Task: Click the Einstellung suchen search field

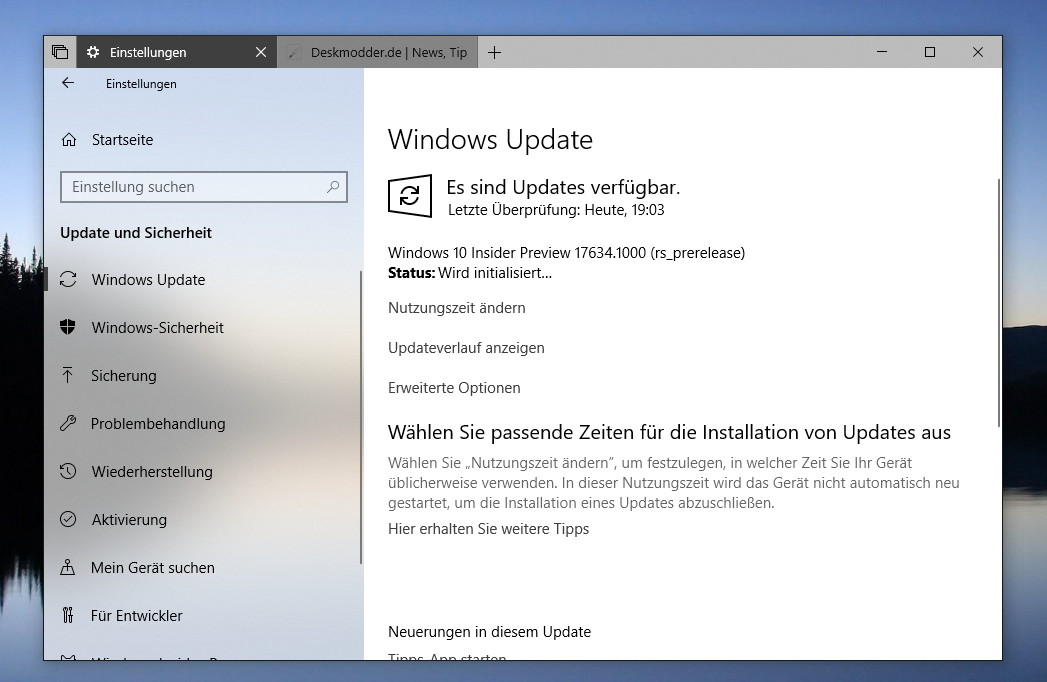Action: click(204, 187)
